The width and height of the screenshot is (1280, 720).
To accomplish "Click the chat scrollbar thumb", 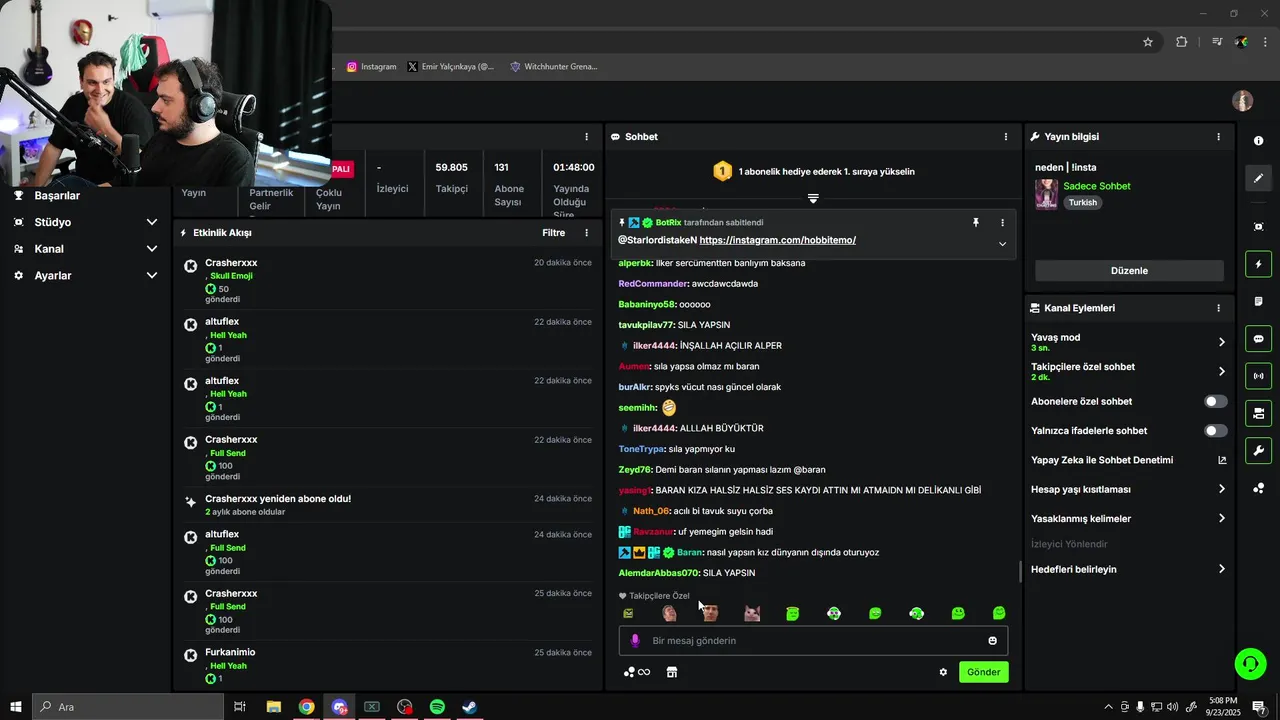I will [1020, 571].
